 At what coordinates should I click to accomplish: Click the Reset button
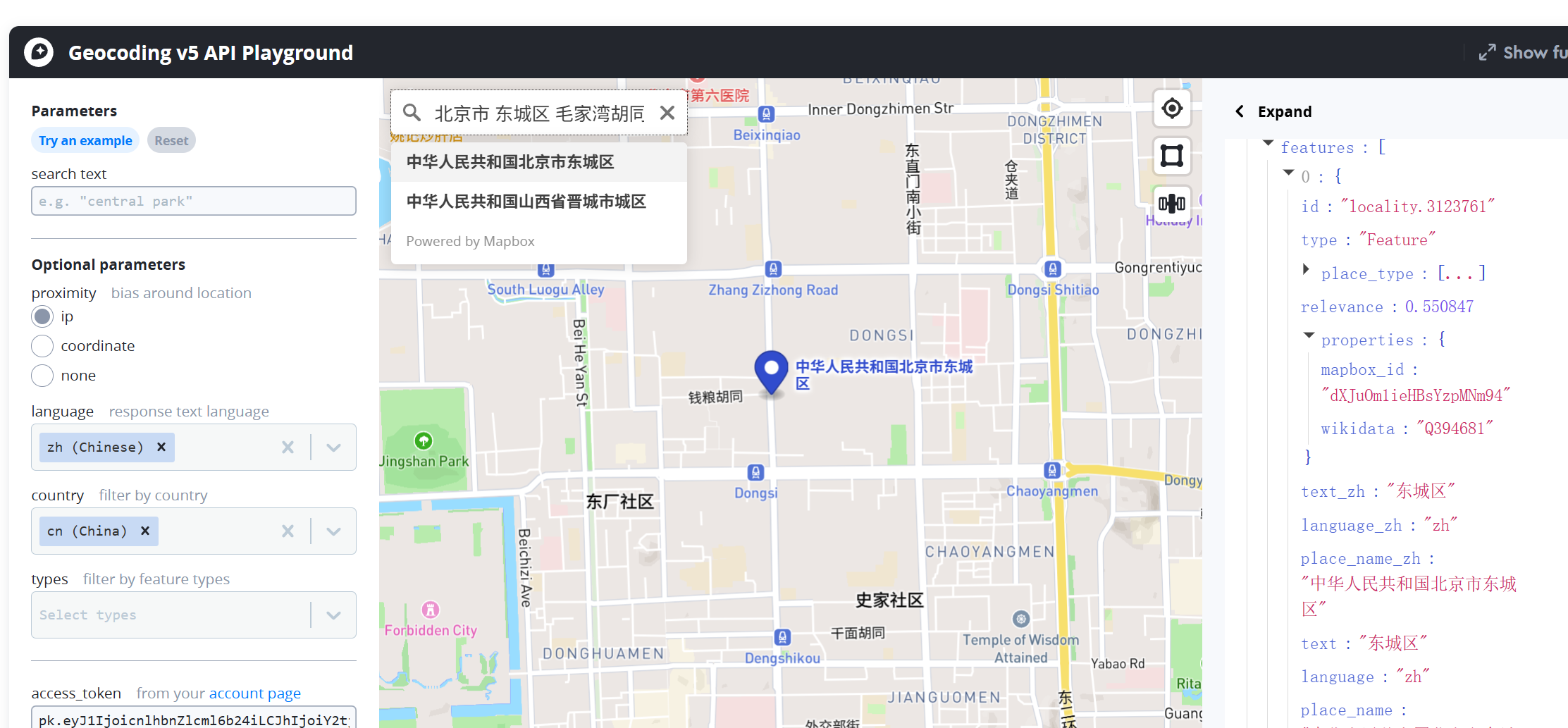171,140
